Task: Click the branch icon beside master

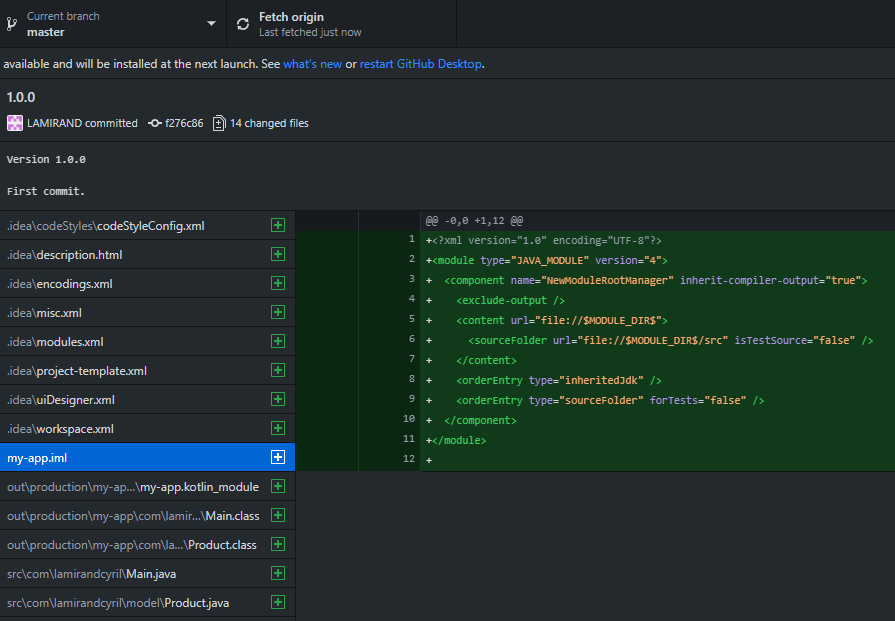Action: click(11, 24)
